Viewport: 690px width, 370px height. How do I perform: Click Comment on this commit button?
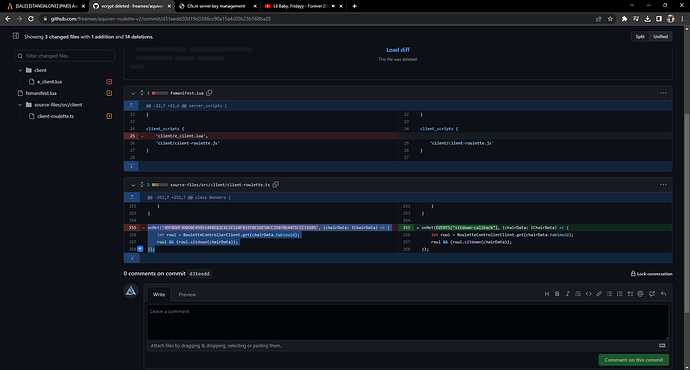[x=634, y=360]
